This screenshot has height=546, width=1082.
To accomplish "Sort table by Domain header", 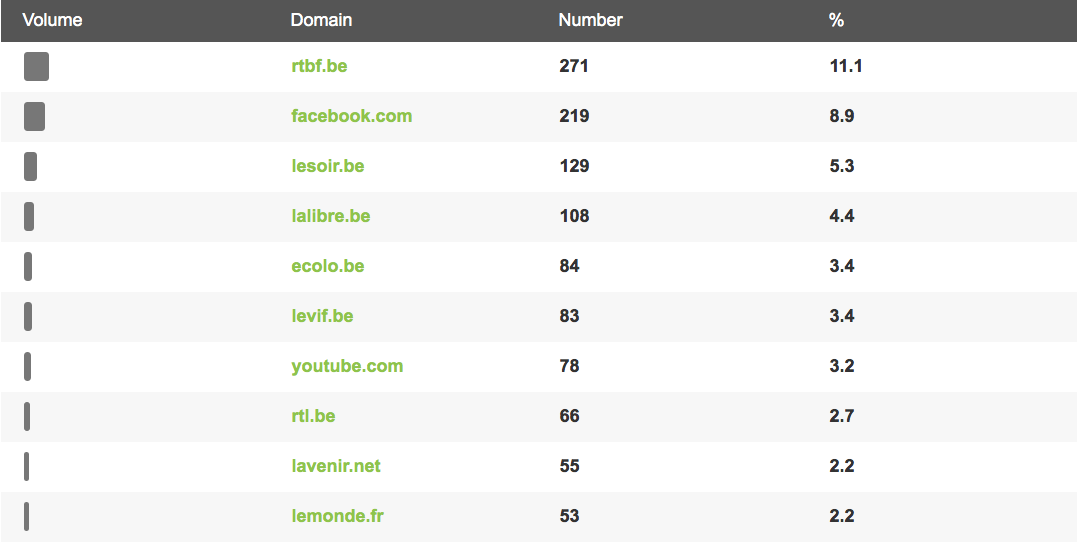I will click(x=322, y=20).
